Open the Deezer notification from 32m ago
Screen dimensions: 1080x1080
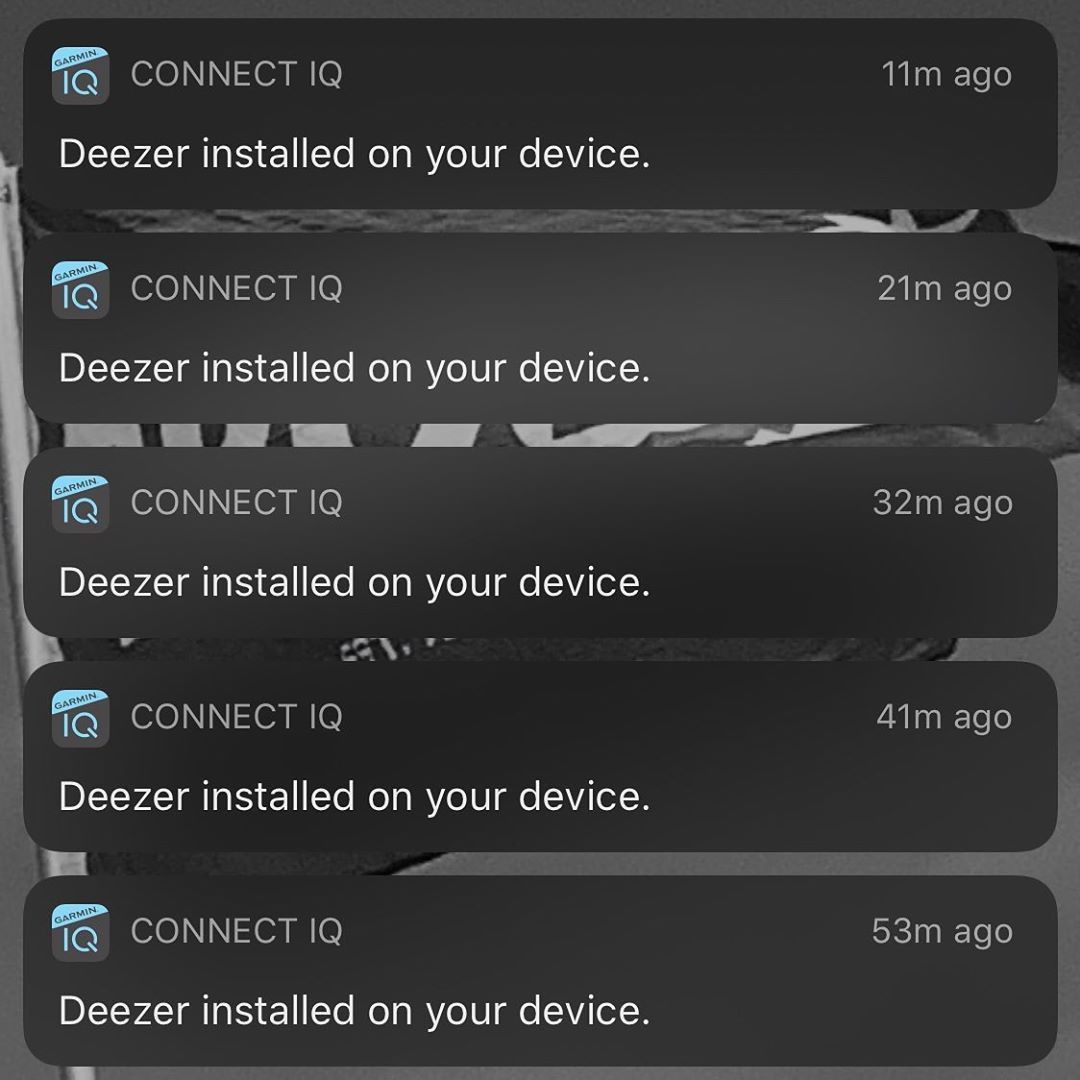coord(540,542)
